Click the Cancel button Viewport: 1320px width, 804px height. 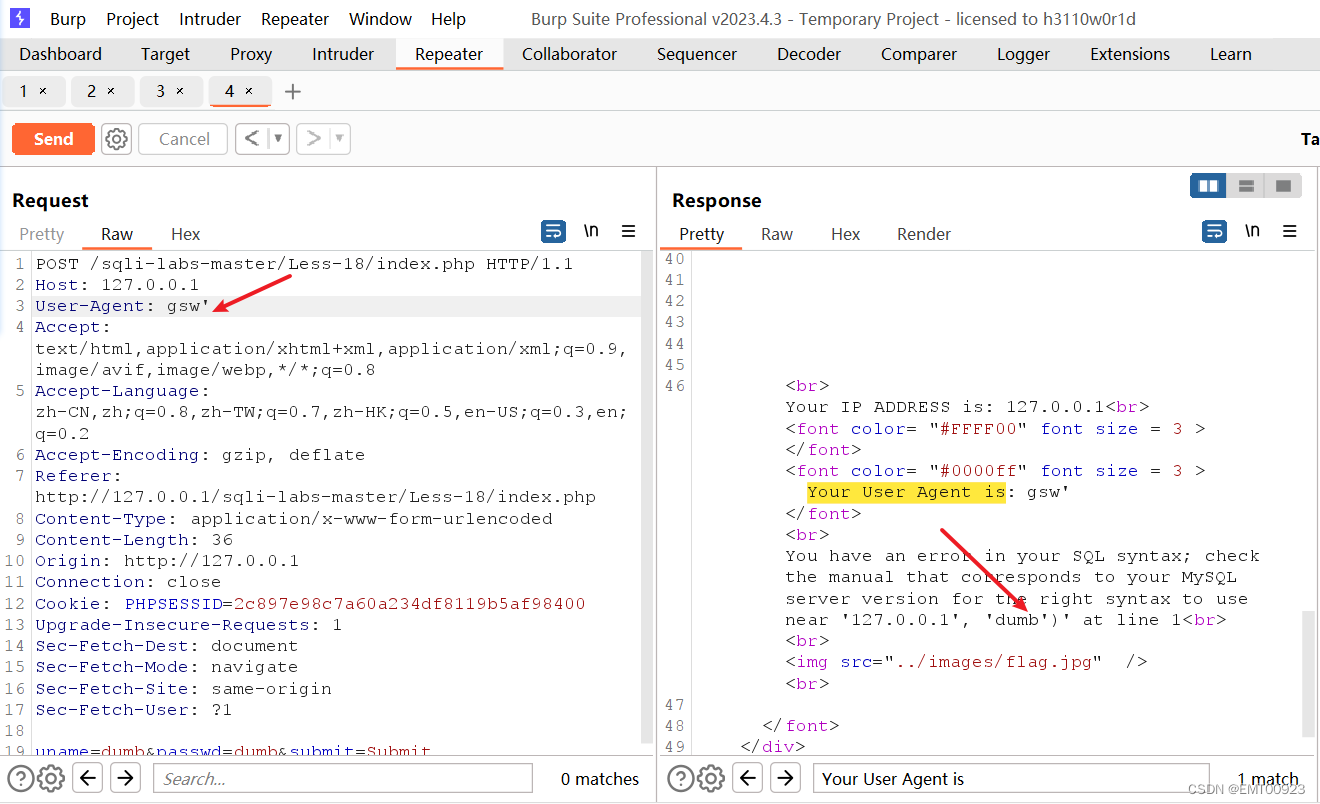point(184,139)
